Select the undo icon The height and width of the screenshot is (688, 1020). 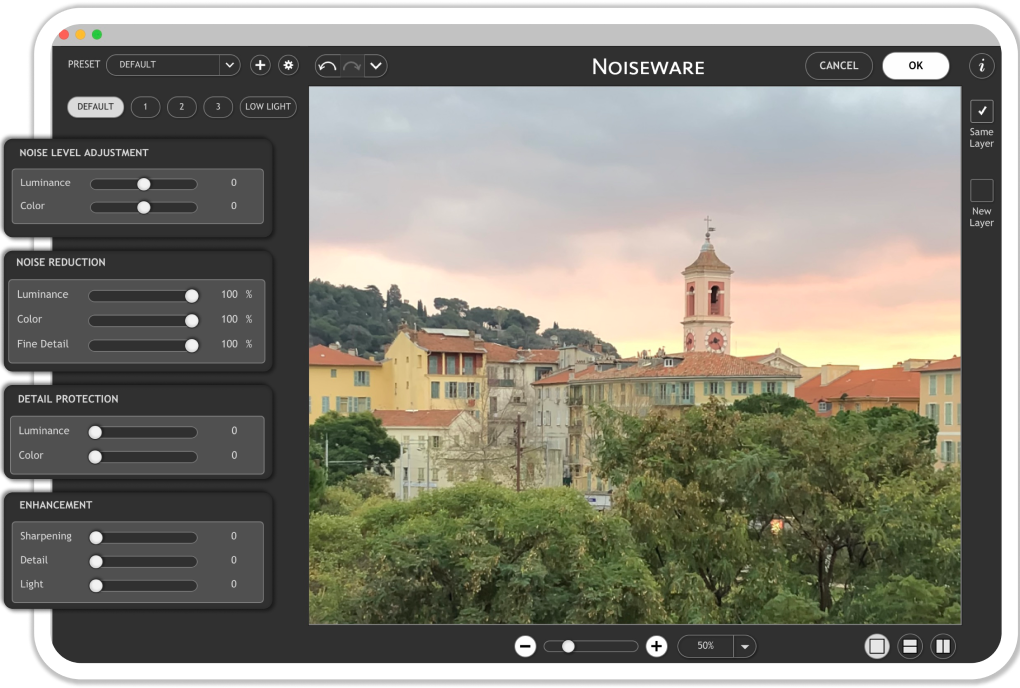pos(326,65)
